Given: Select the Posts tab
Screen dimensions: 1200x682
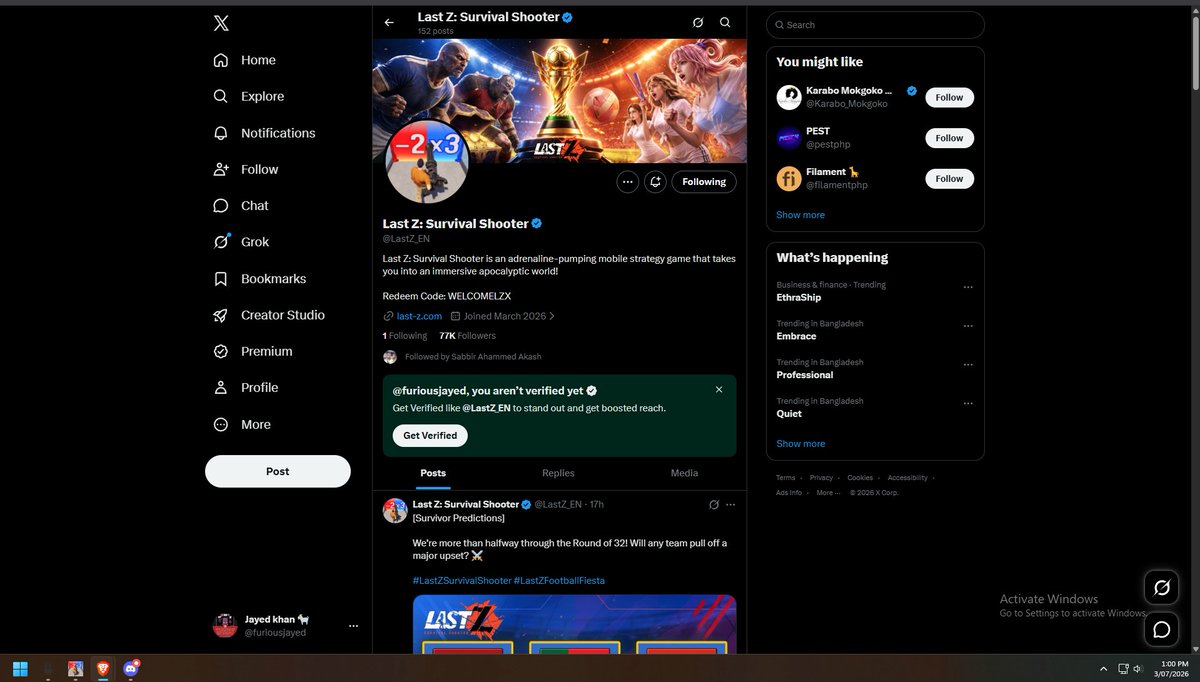Looking at the screenshot, I should coord(433,473).
